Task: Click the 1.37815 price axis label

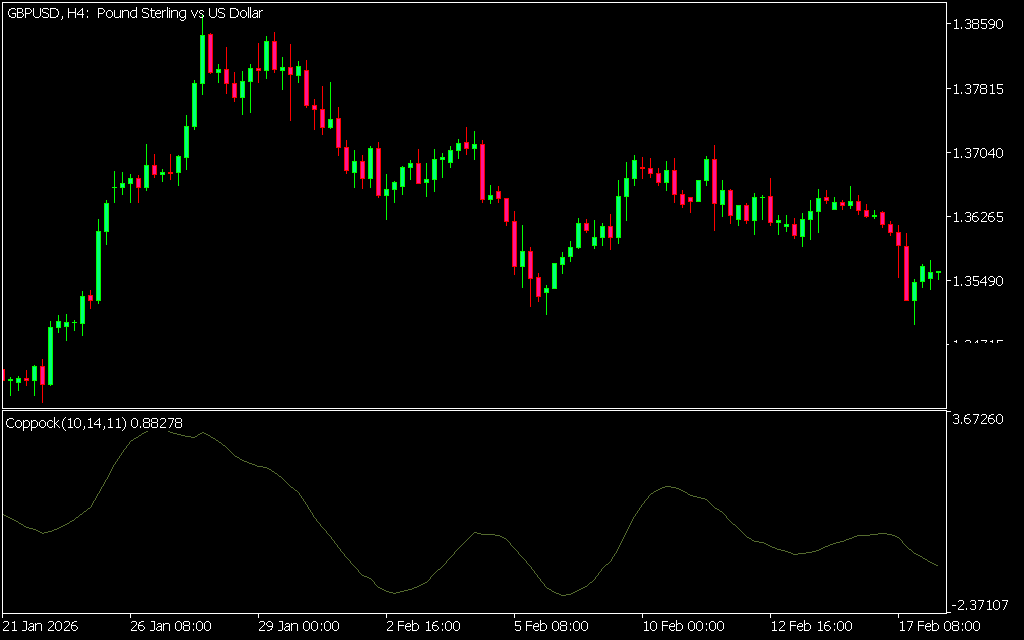Action: tap(979, 89)
